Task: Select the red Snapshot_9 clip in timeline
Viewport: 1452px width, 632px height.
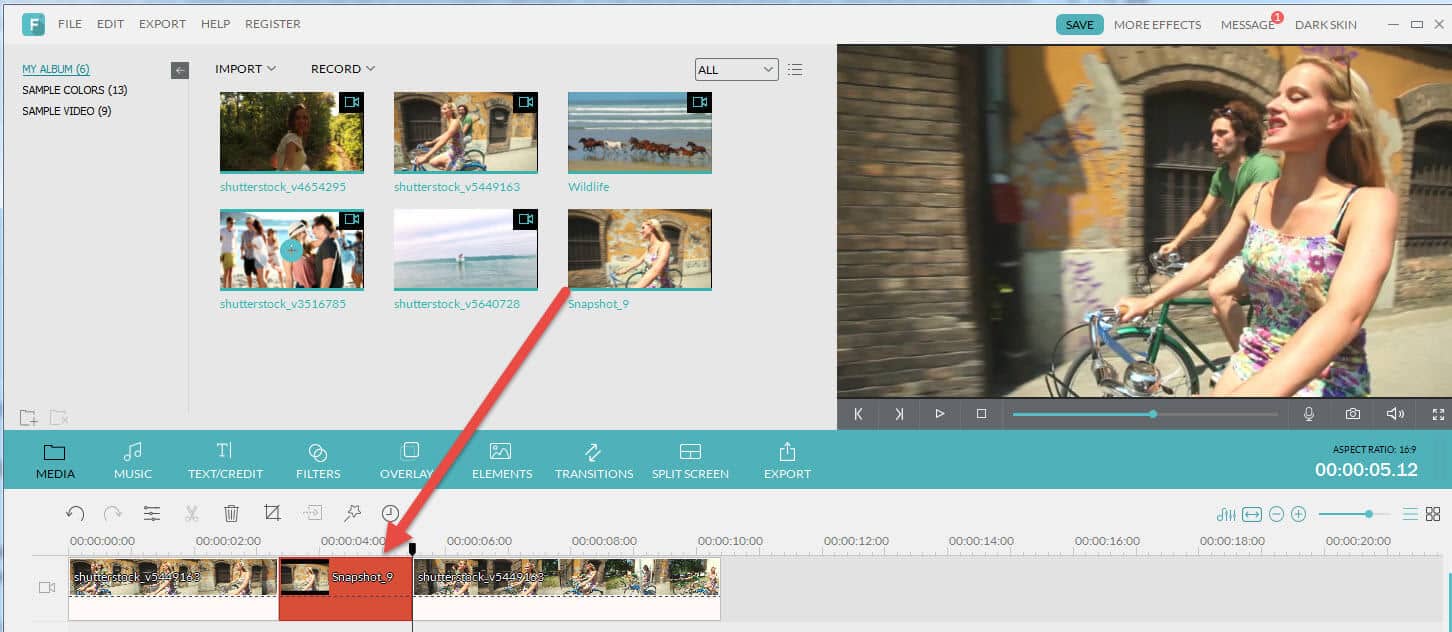Action: (346, 589)
